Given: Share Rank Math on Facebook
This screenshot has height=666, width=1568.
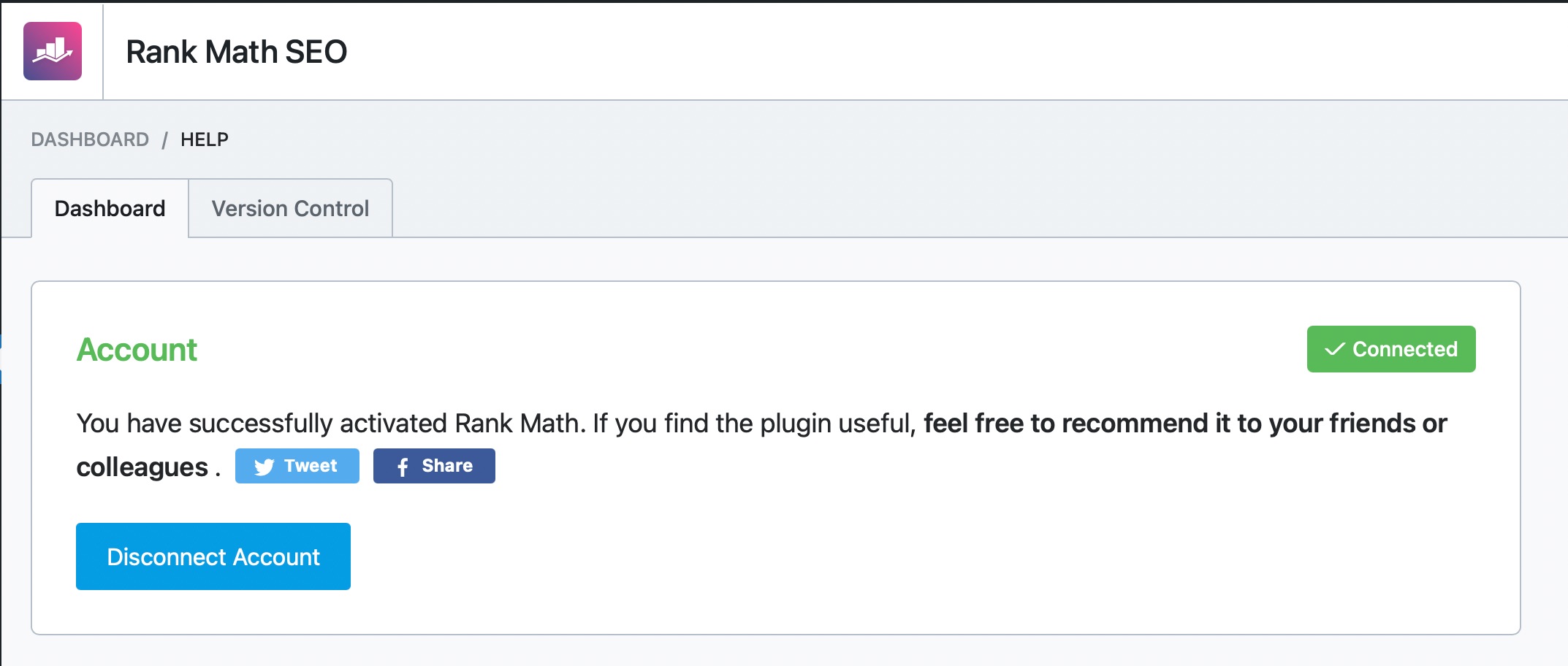Looking at the screenshot, I should [434, 466].
